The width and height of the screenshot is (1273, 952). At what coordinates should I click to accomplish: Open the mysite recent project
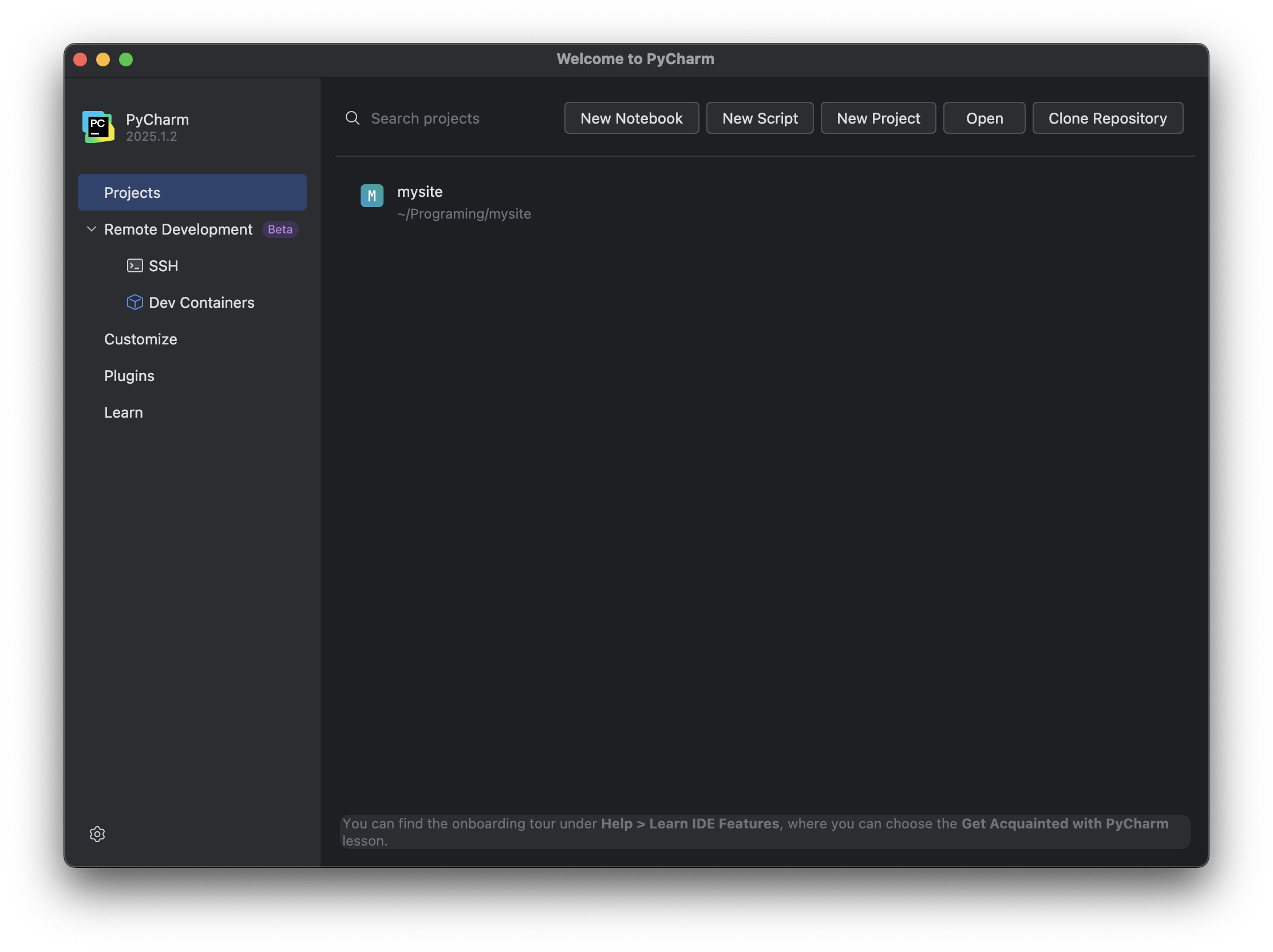[464, 202]
